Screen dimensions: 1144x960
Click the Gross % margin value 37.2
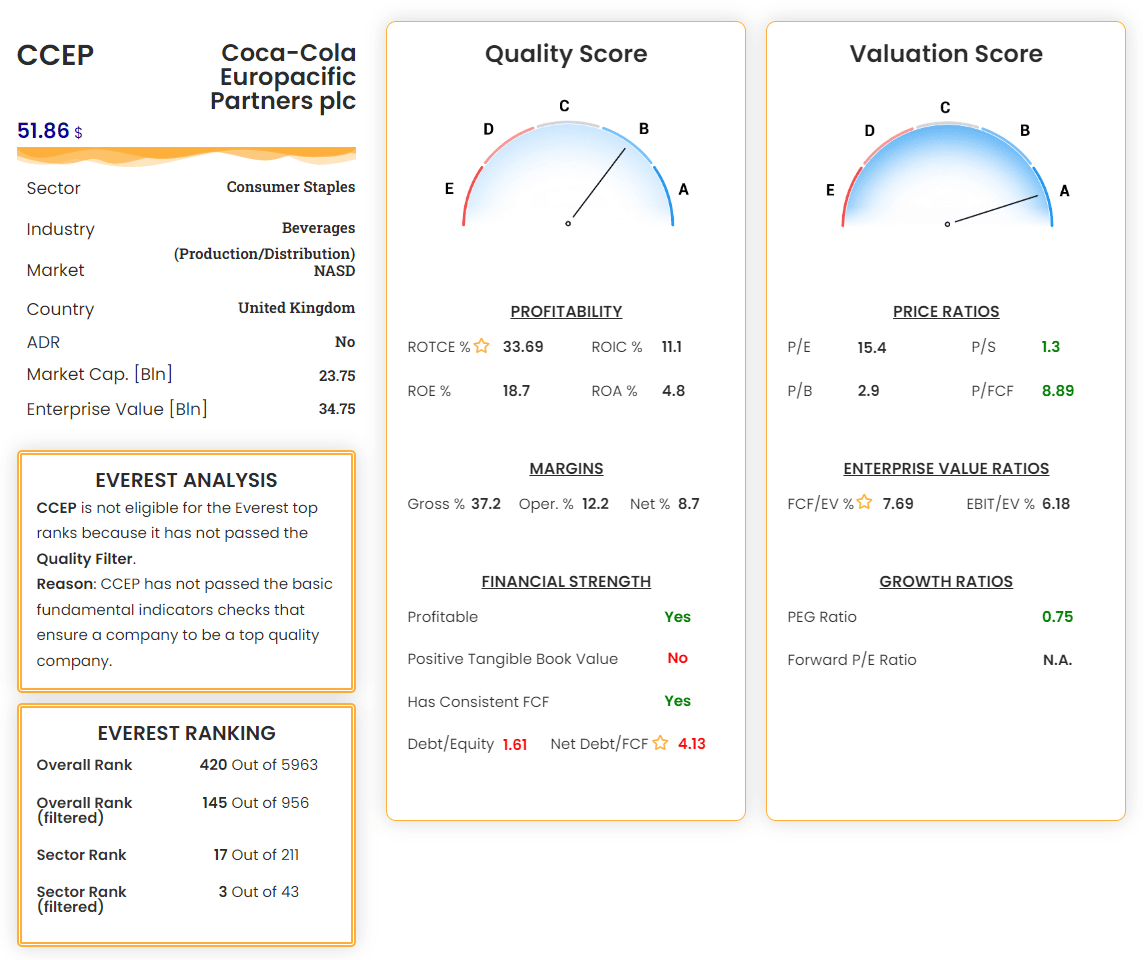tap(486, 503)
